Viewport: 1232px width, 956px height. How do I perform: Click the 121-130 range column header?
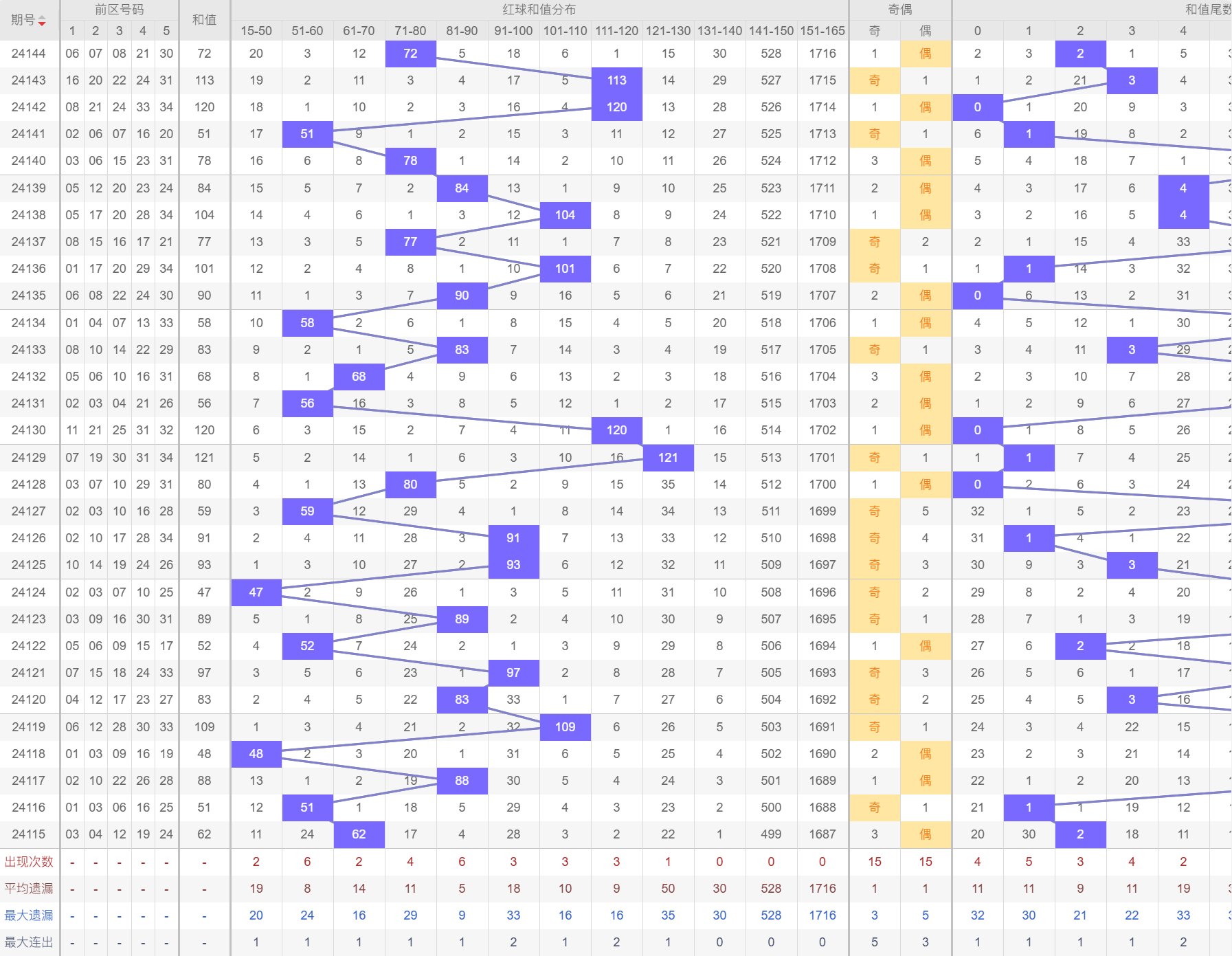click(668, 31)
